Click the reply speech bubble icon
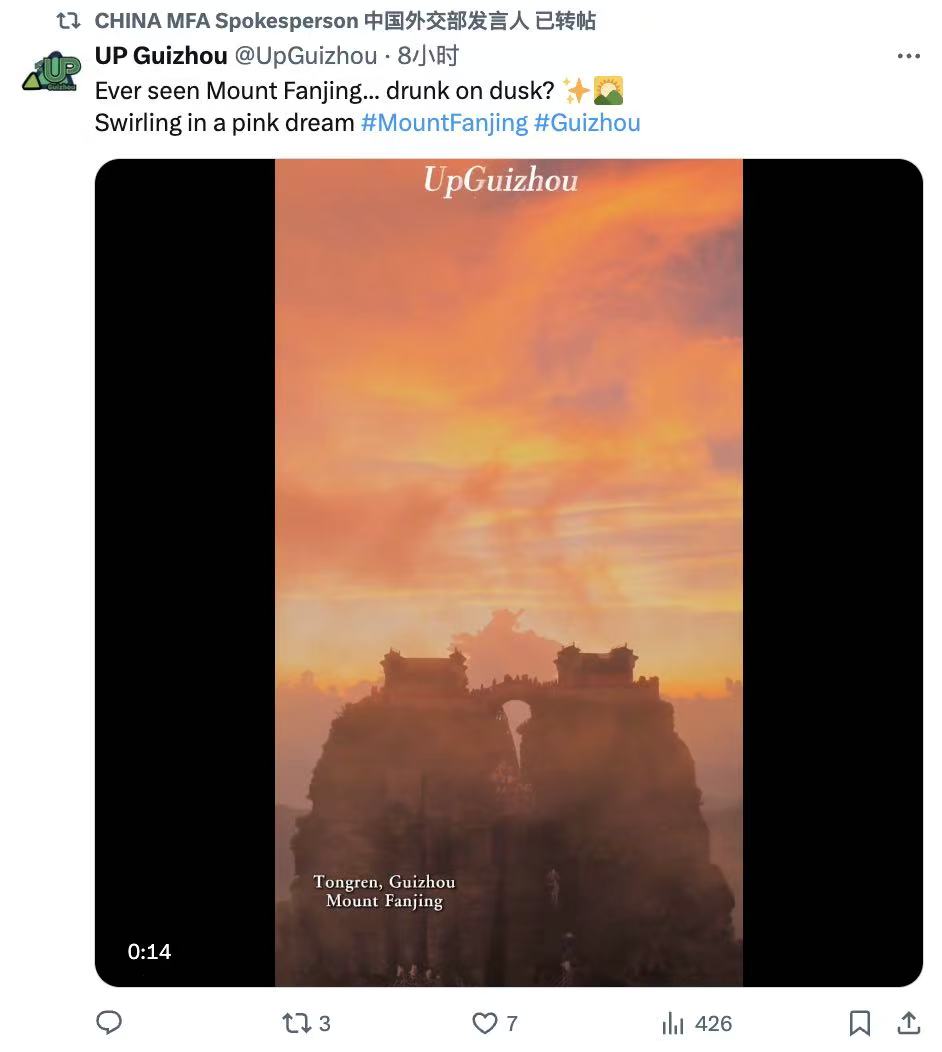The height and width of the screenshot is (1052, 942). point(109,1022)
